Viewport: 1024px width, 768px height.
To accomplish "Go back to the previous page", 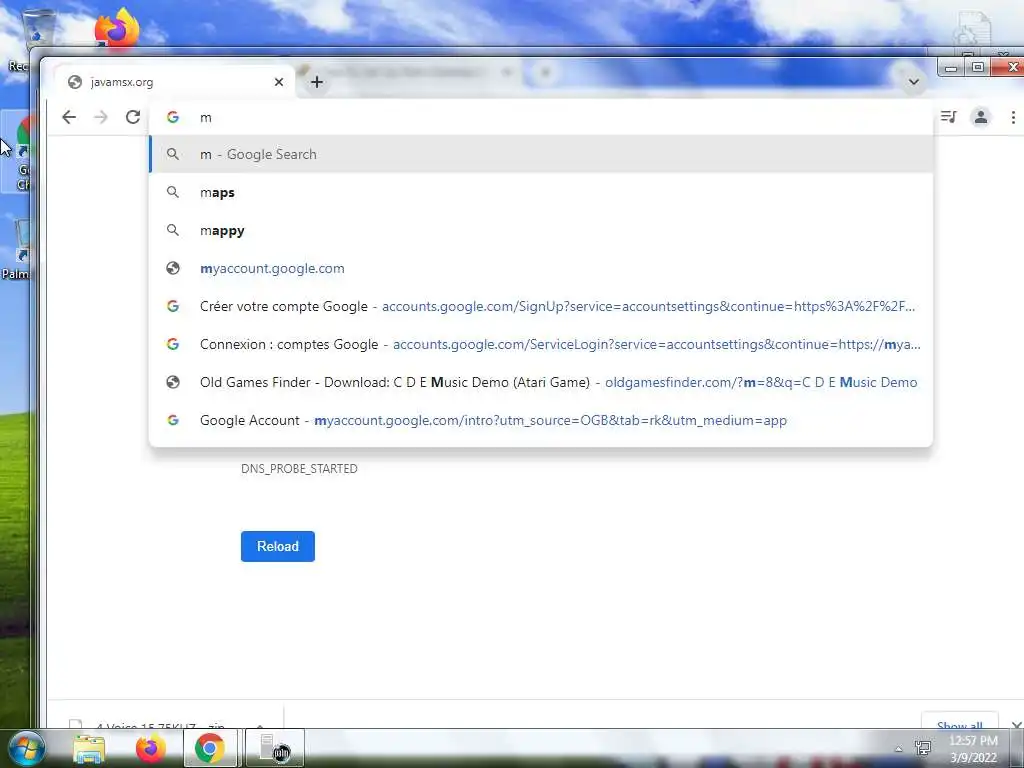I will point(69,118).
